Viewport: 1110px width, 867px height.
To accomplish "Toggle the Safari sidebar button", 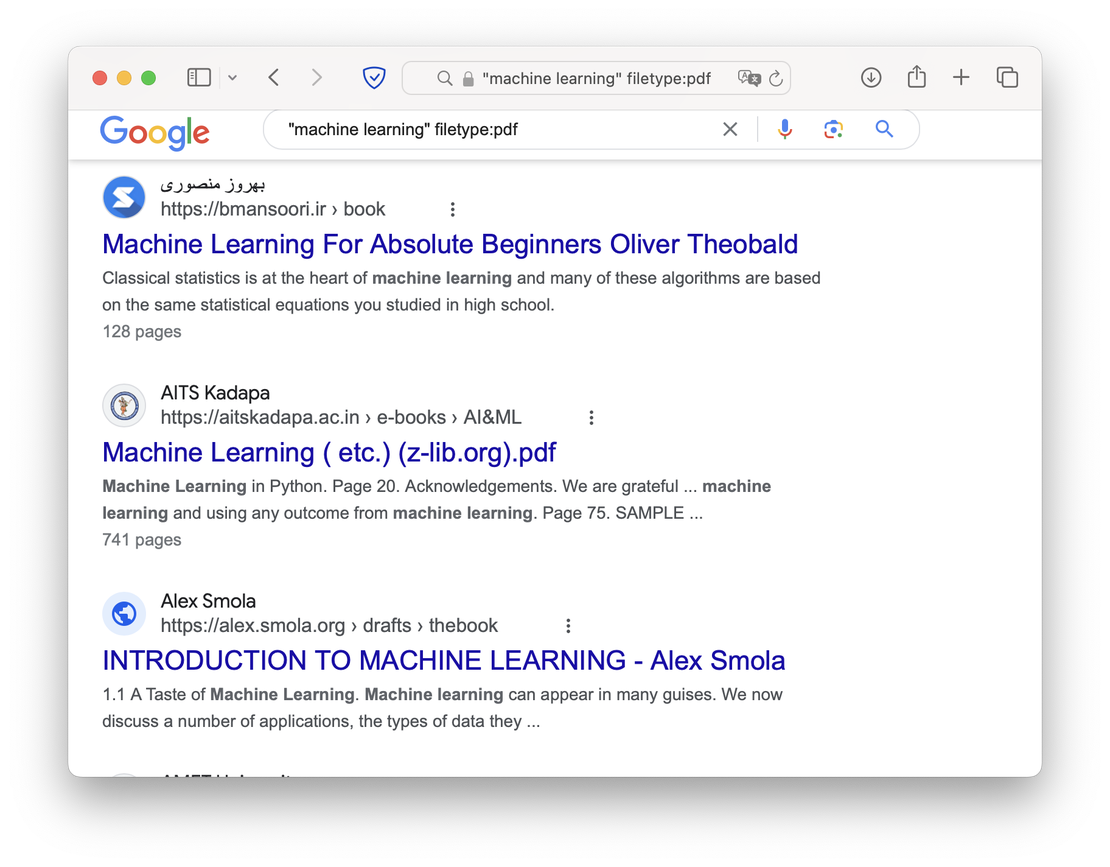I will (x=199, y=77).
